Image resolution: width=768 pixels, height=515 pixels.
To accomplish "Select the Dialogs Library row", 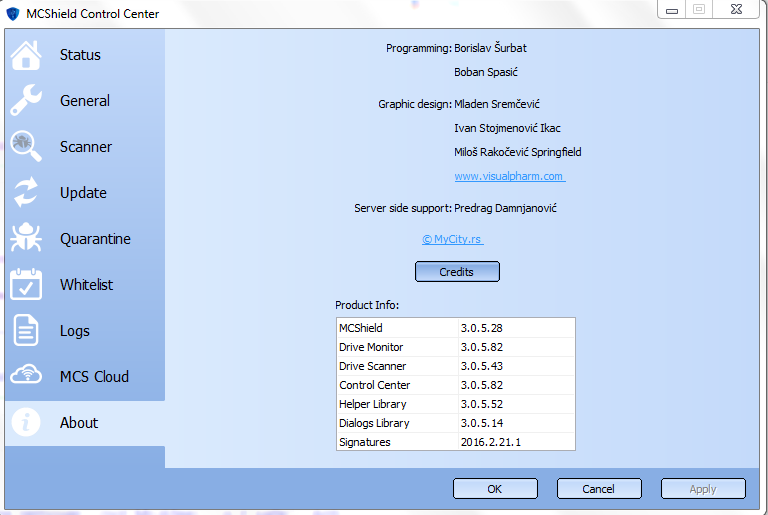I will click(x=456, y=423).
